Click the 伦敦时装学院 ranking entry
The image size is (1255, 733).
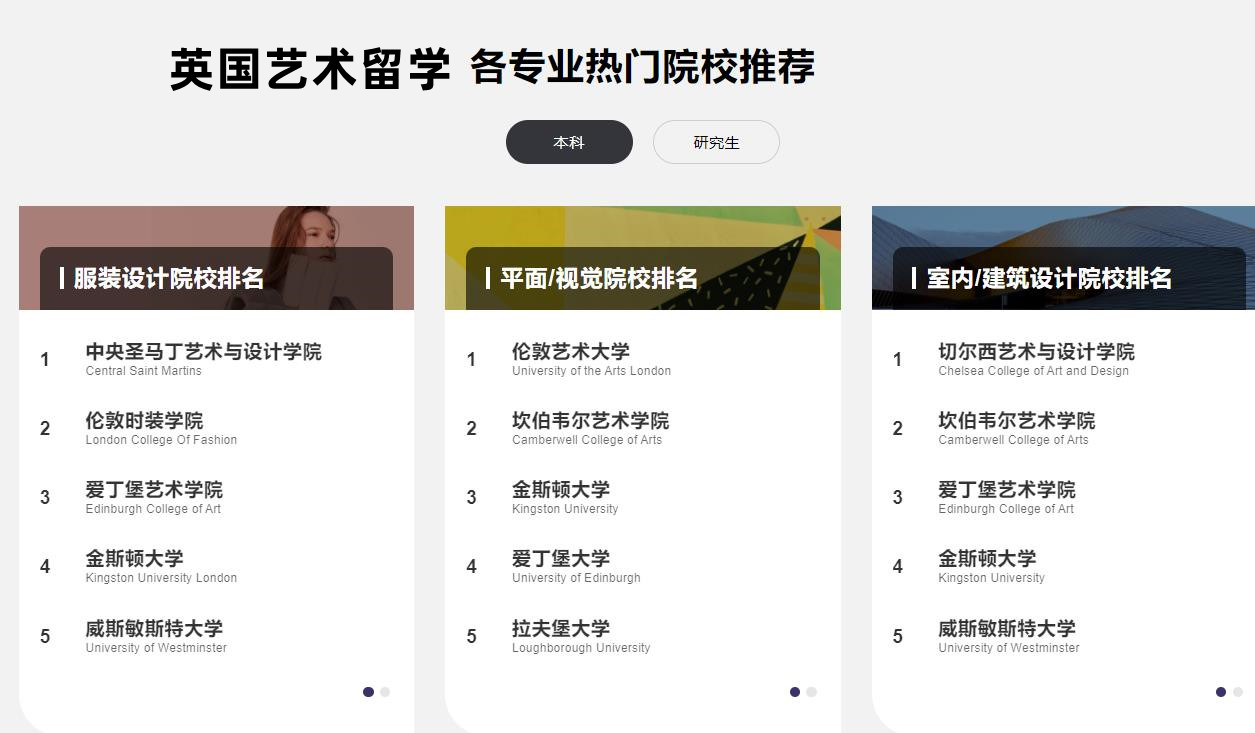pyautogui.click(x=146, y=421)
